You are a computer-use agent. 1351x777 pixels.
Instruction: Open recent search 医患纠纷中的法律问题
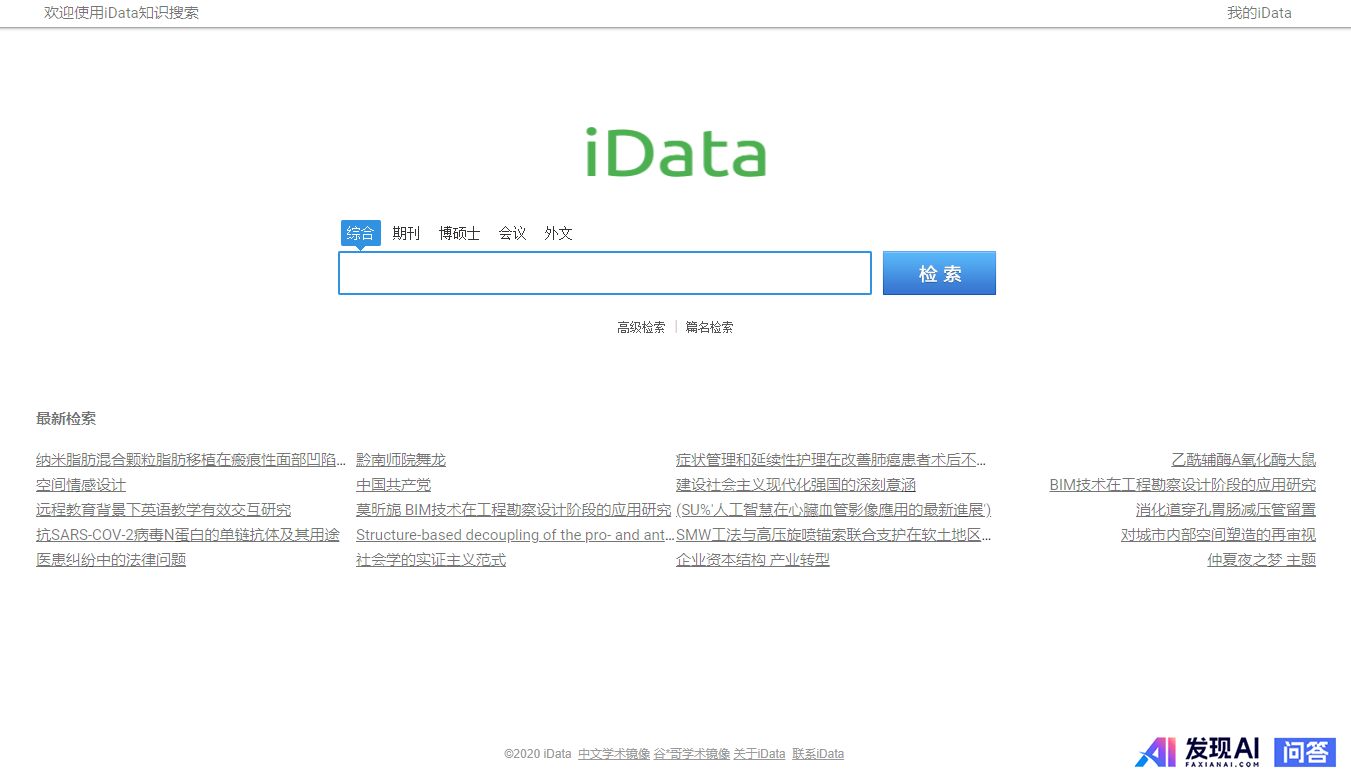(111, 560)
